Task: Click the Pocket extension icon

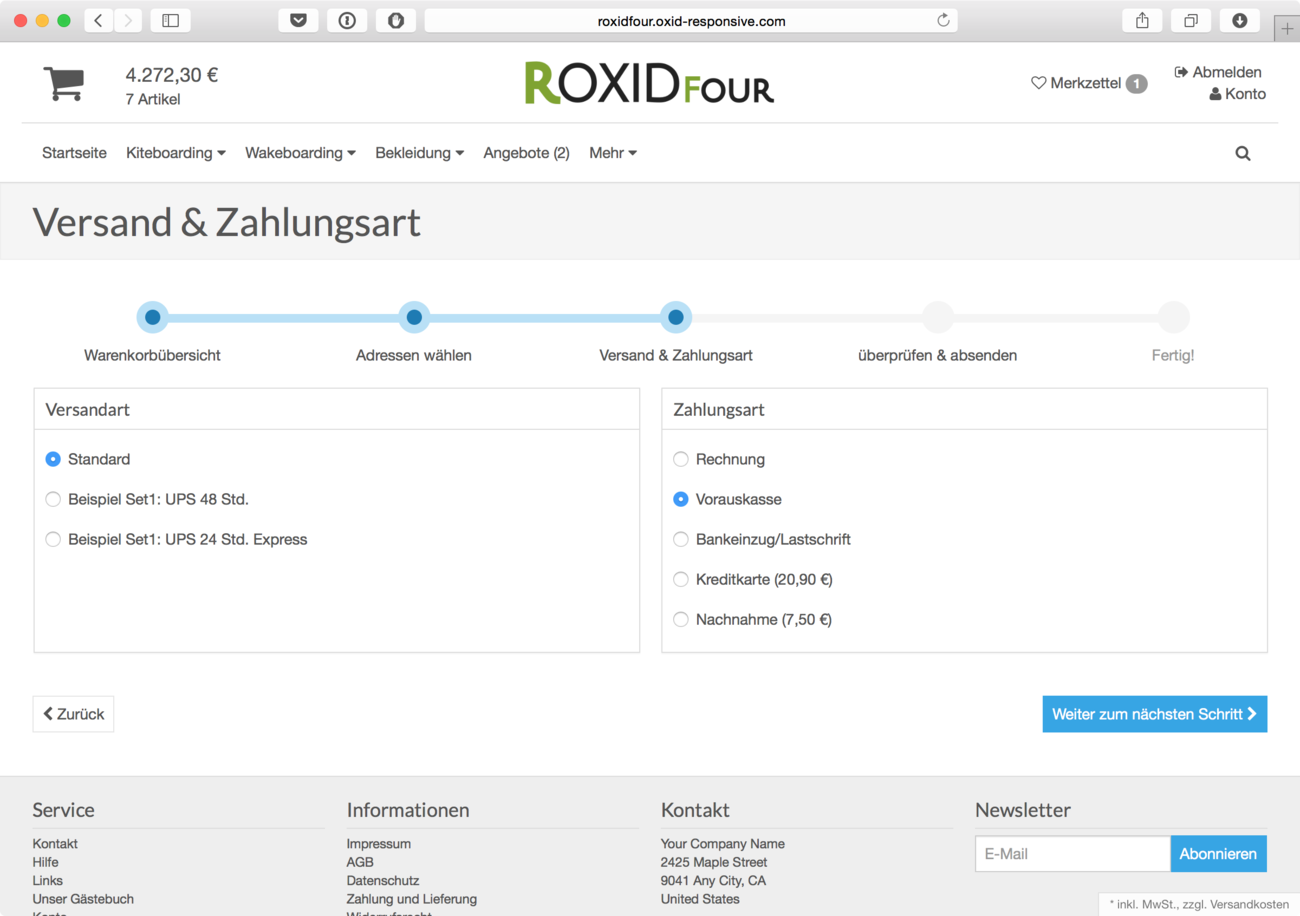Action: click(x=298, y=21)
